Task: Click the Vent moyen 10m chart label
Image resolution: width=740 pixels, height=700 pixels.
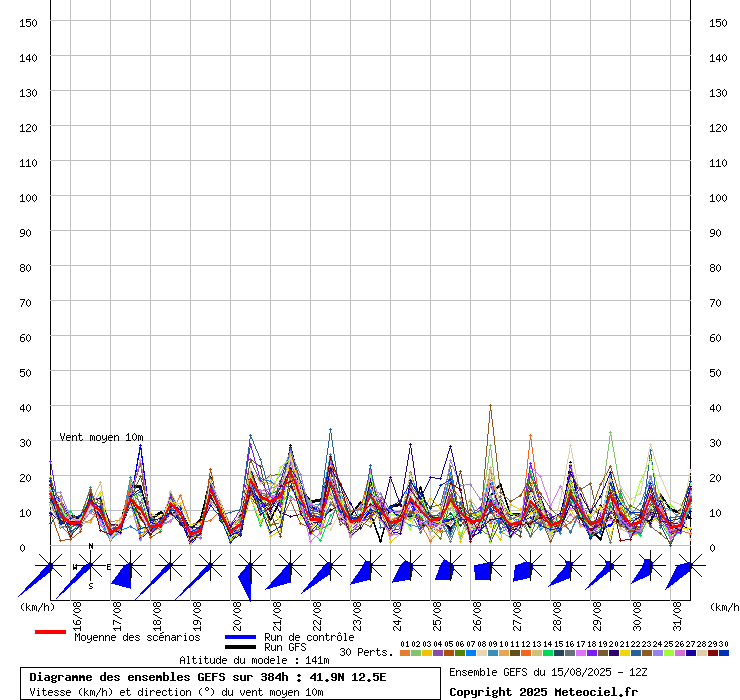Action: click(x=101, y=437)
